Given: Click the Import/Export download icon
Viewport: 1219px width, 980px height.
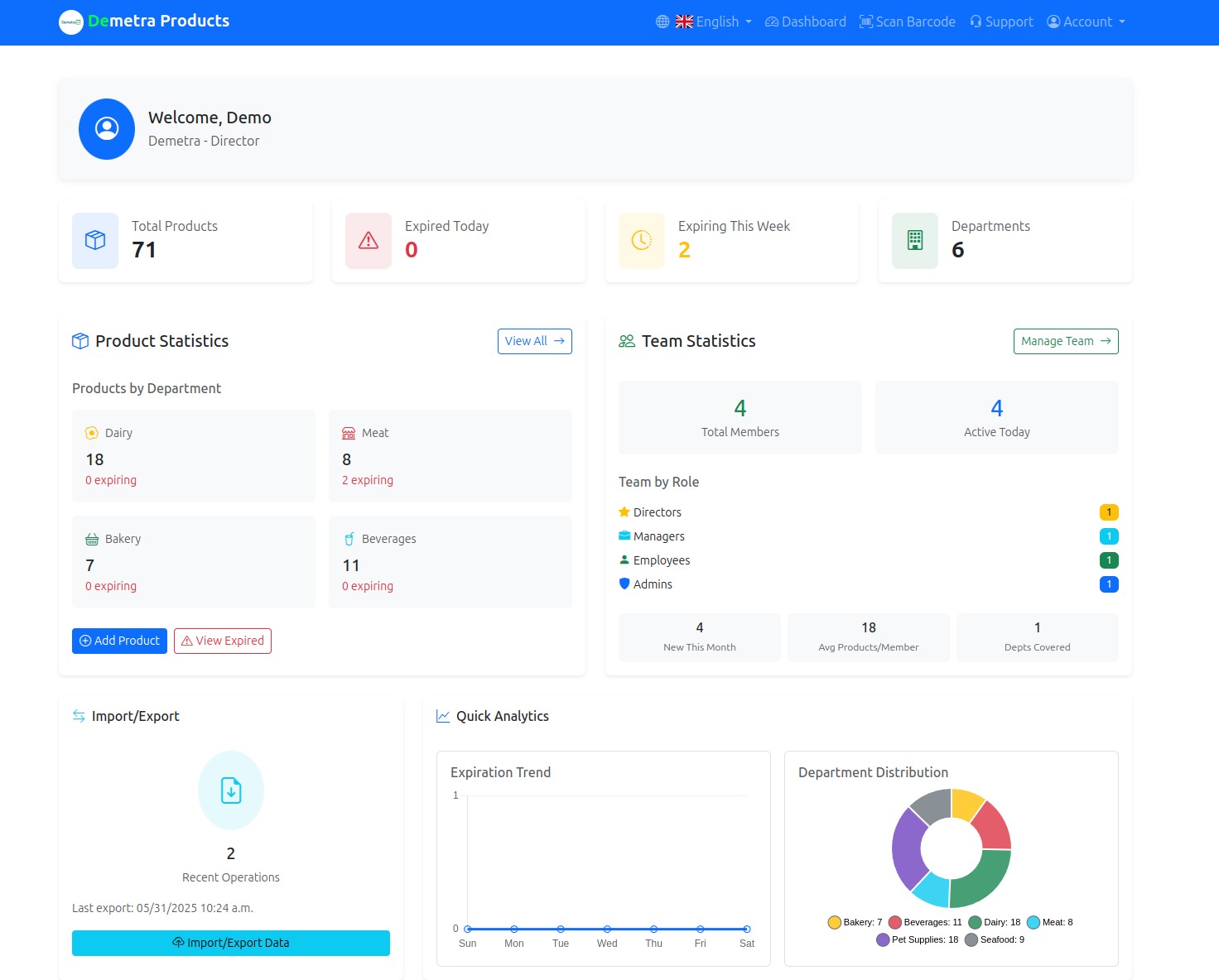Looking at the screenshot, I should [x=230, y=790].
